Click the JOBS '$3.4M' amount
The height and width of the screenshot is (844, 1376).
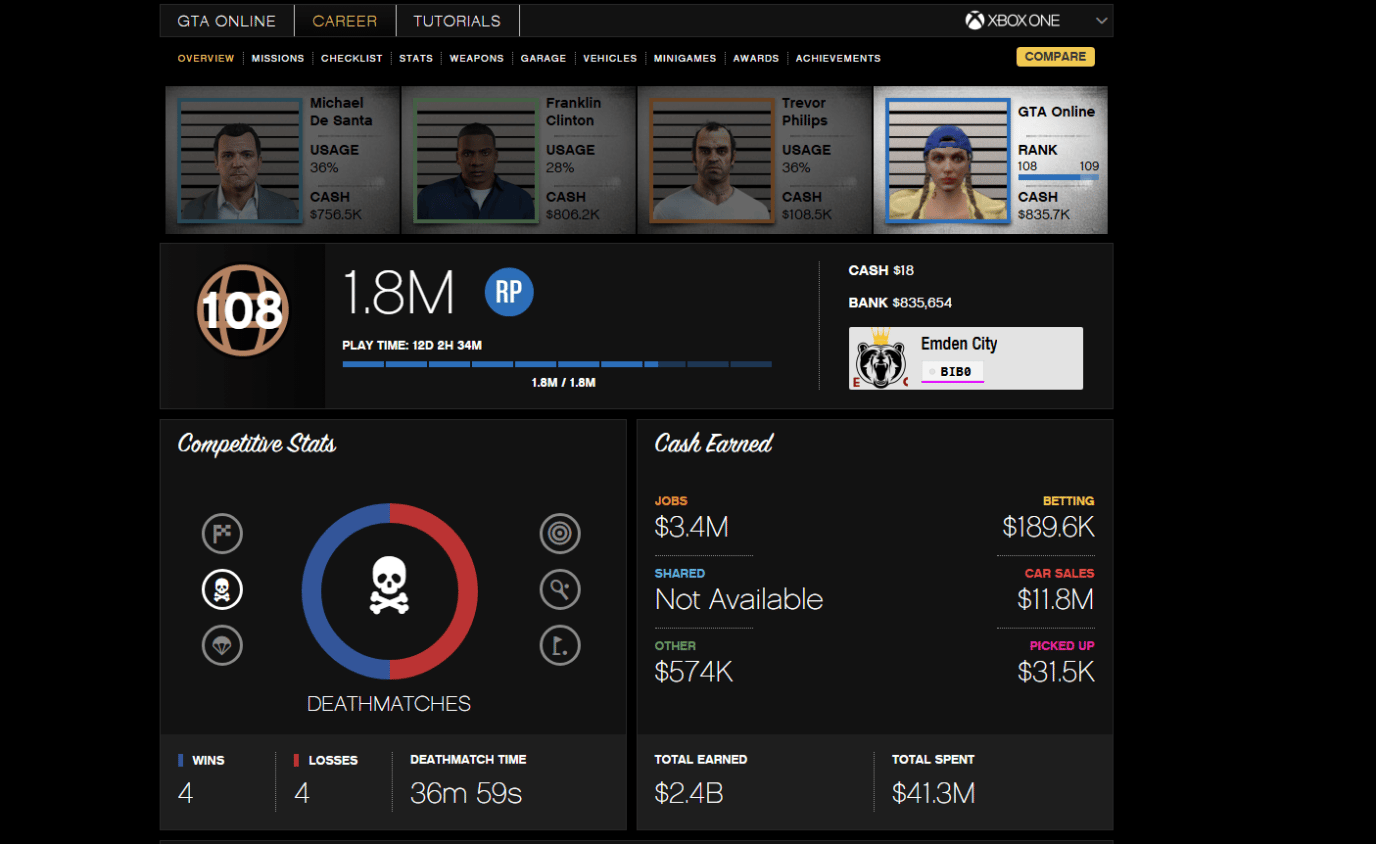pyautogui.click(x=691, y=527)
